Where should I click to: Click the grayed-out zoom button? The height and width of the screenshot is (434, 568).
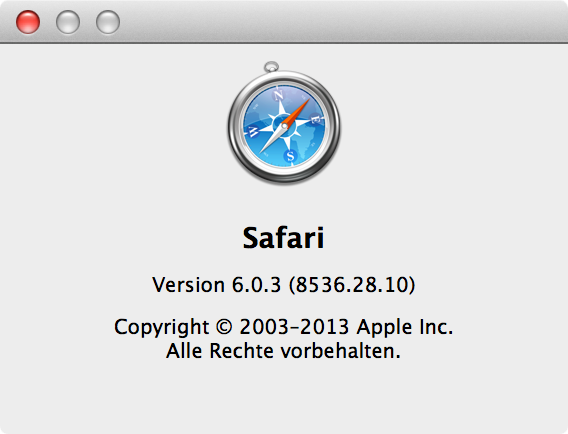click(x=108, y=22)
